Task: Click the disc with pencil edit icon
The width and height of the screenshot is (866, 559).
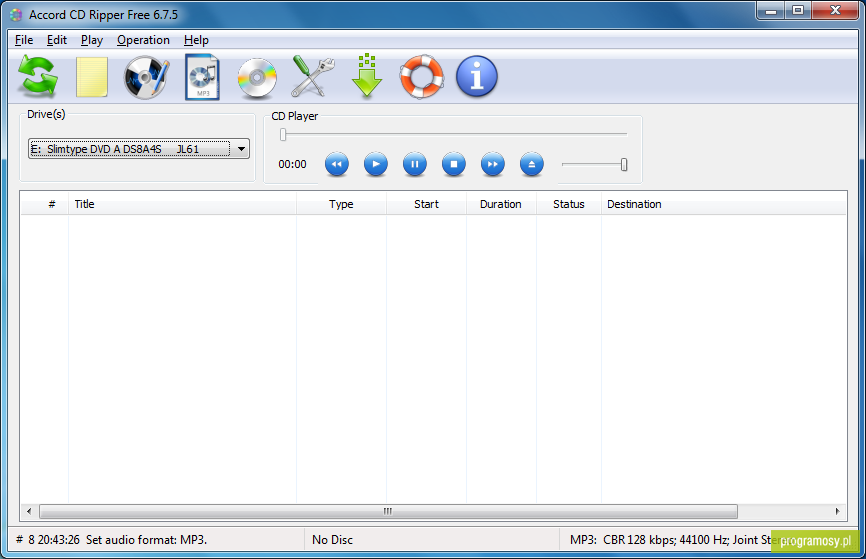Action: tap(146, 77)
